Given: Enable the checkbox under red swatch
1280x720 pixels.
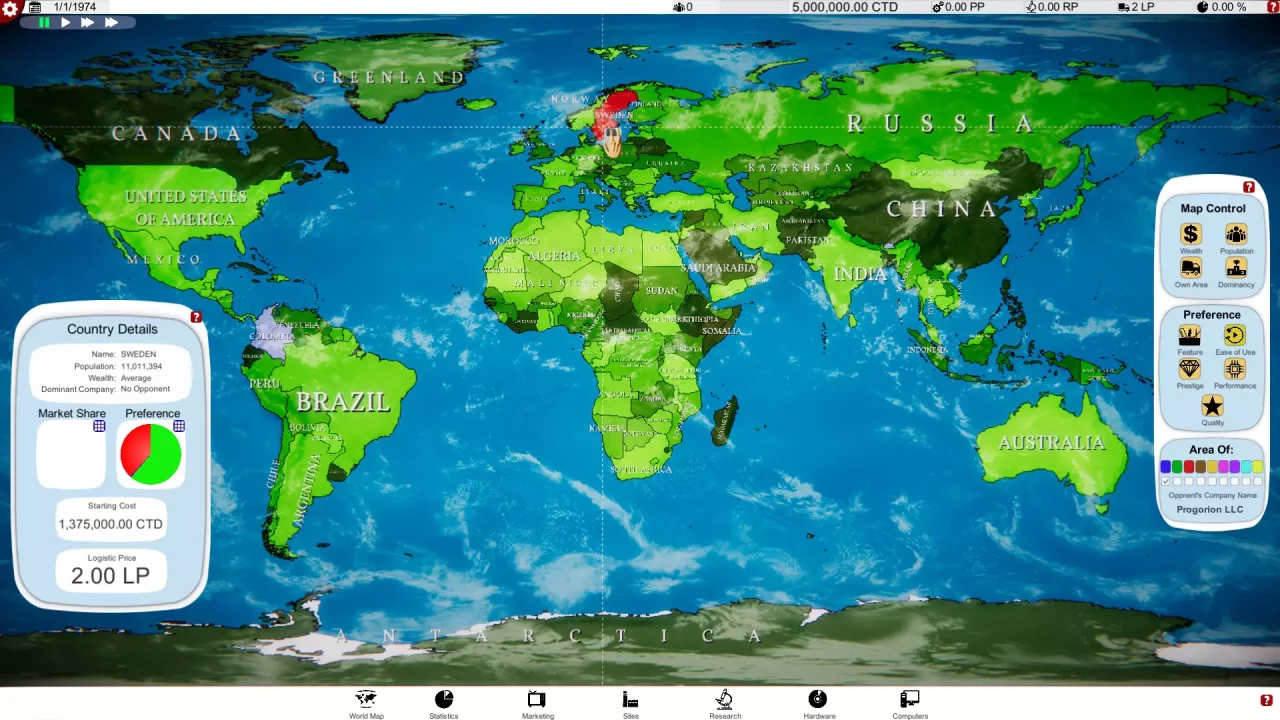Looking at the screenshot, I should [x=1189, y=482].
